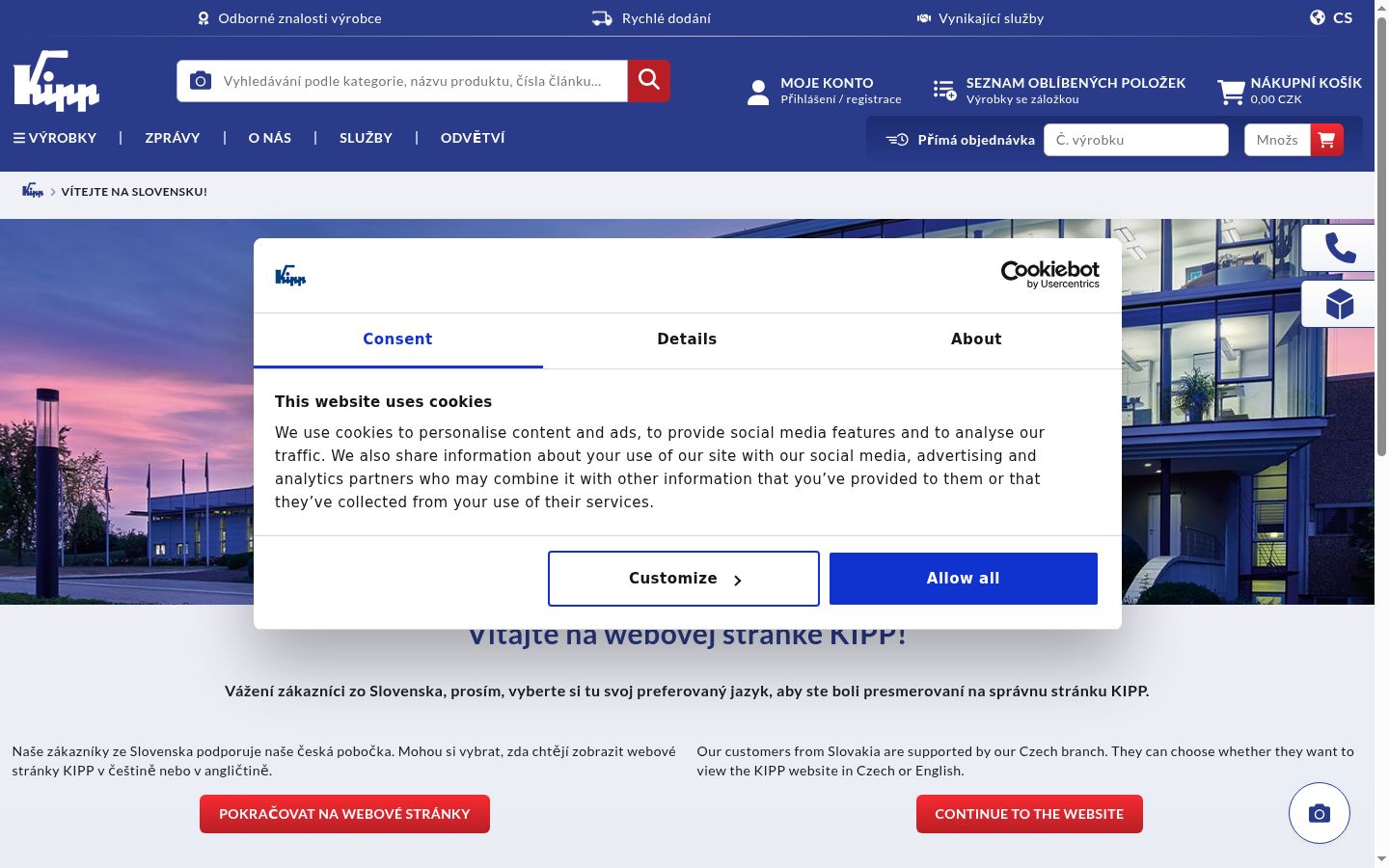This screenshot has height=868, width=1389.
Task: Click the Výrobky se záložkou subtitle
Action: (x=1022, y=99)
